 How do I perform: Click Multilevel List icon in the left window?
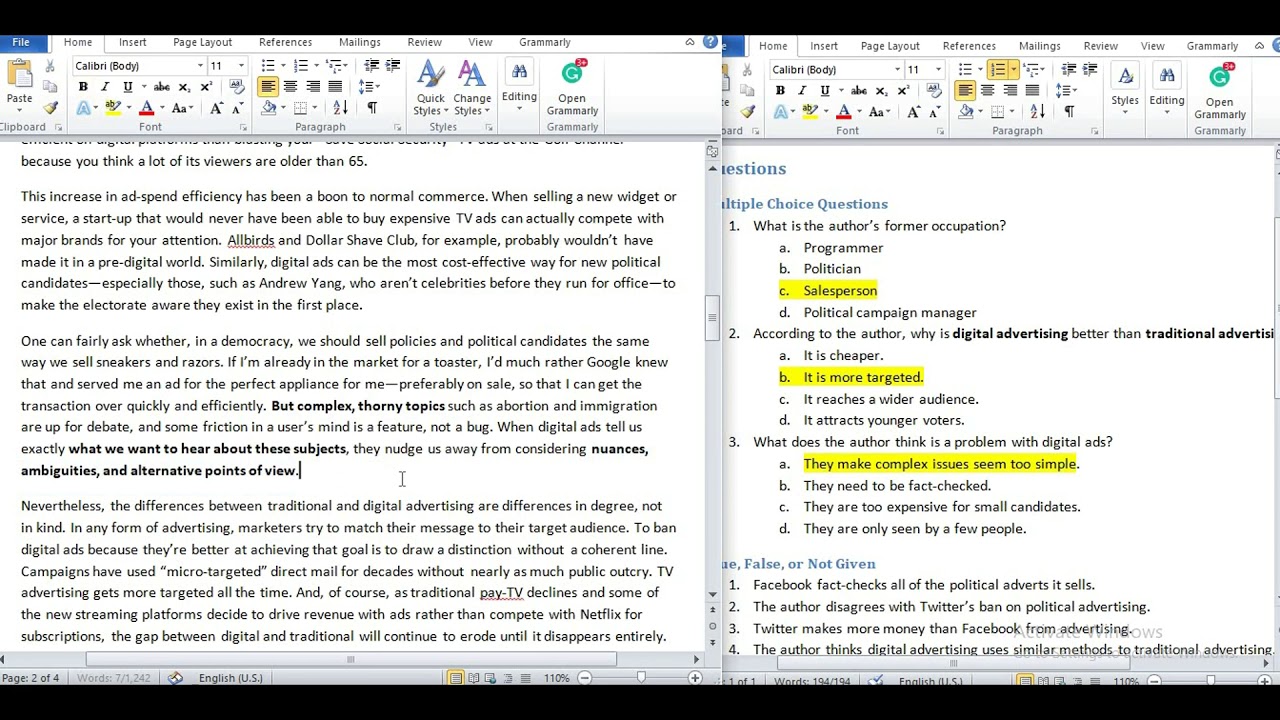(336, 66)
